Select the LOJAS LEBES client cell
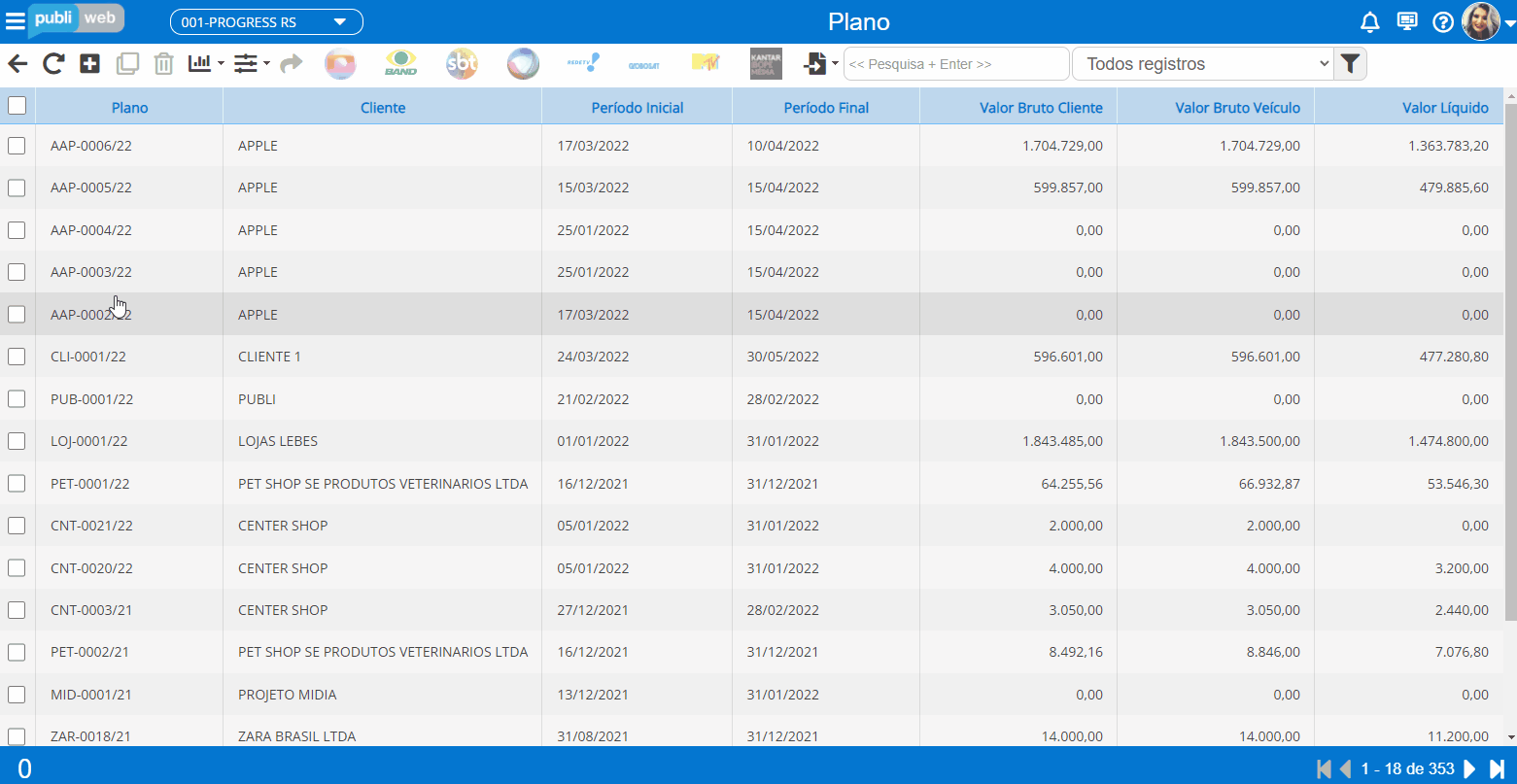The width and height of the screenshot is (1517, 784). tap(383, 441)
